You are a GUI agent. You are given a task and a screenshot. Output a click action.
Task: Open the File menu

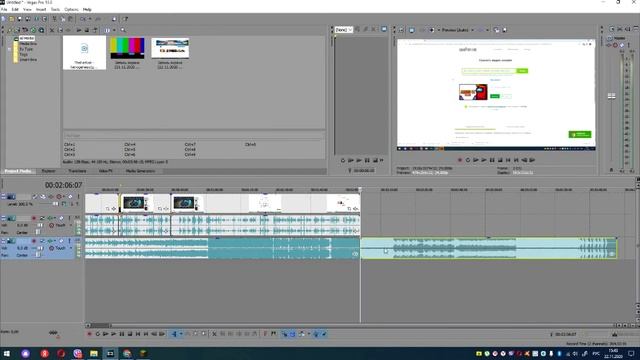(x=4, y=9)
